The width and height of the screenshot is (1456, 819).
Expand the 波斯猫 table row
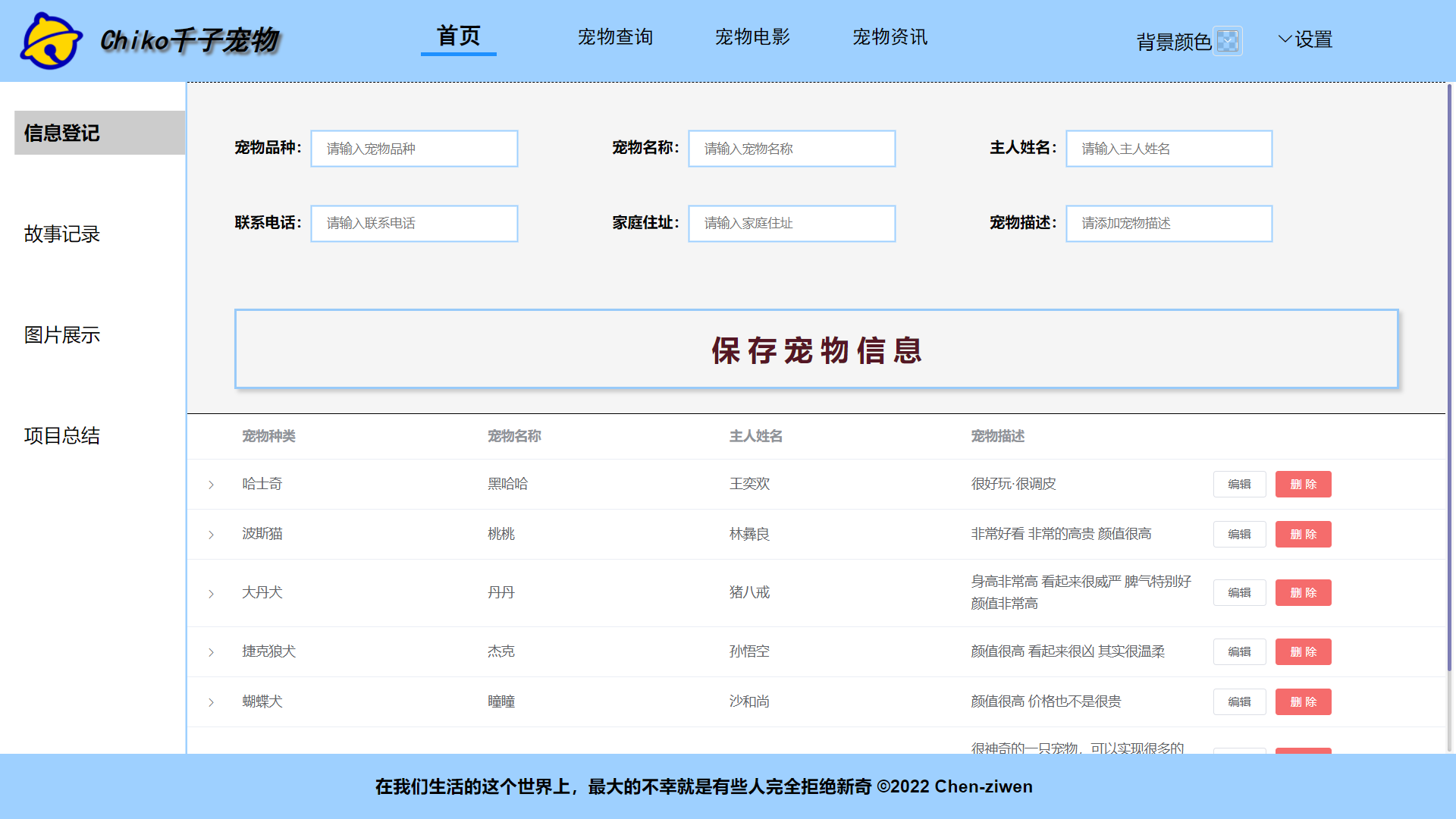coord(211,535)
